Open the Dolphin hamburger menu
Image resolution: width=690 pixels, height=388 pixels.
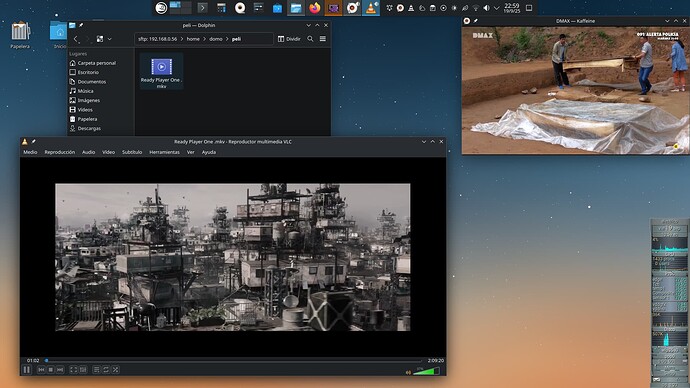[323, 39]
